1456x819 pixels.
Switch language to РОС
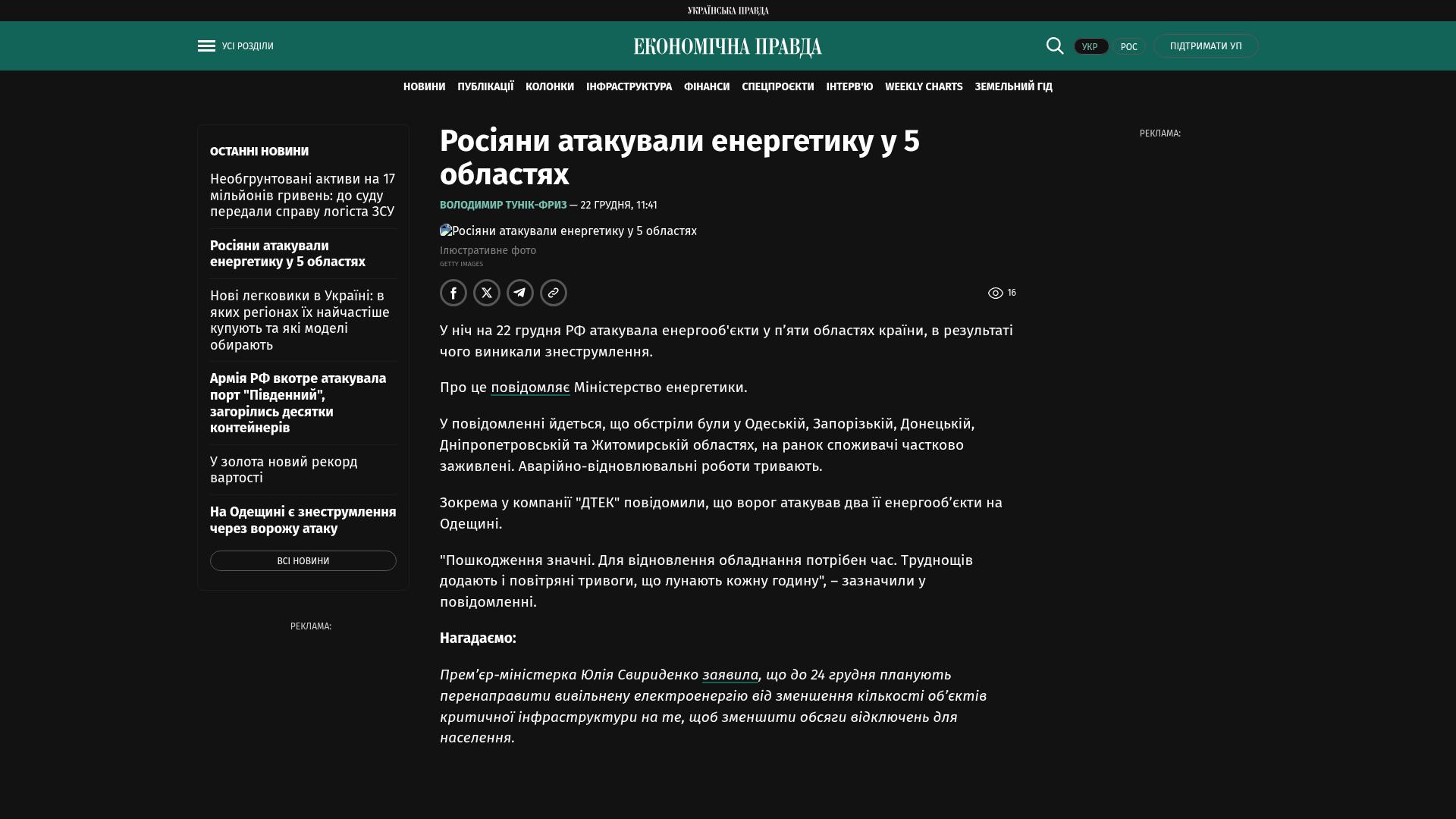tap(1128, 46)
